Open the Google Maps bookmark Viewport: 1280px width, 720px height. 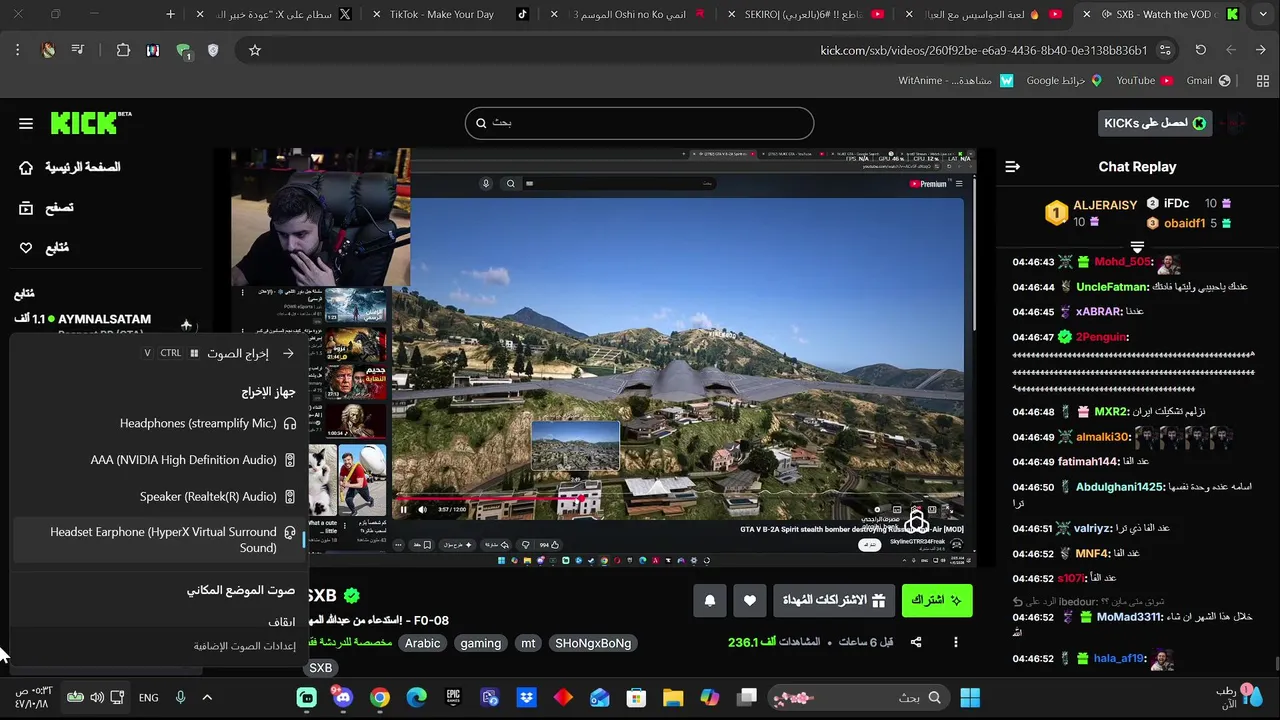[1064, 80]
